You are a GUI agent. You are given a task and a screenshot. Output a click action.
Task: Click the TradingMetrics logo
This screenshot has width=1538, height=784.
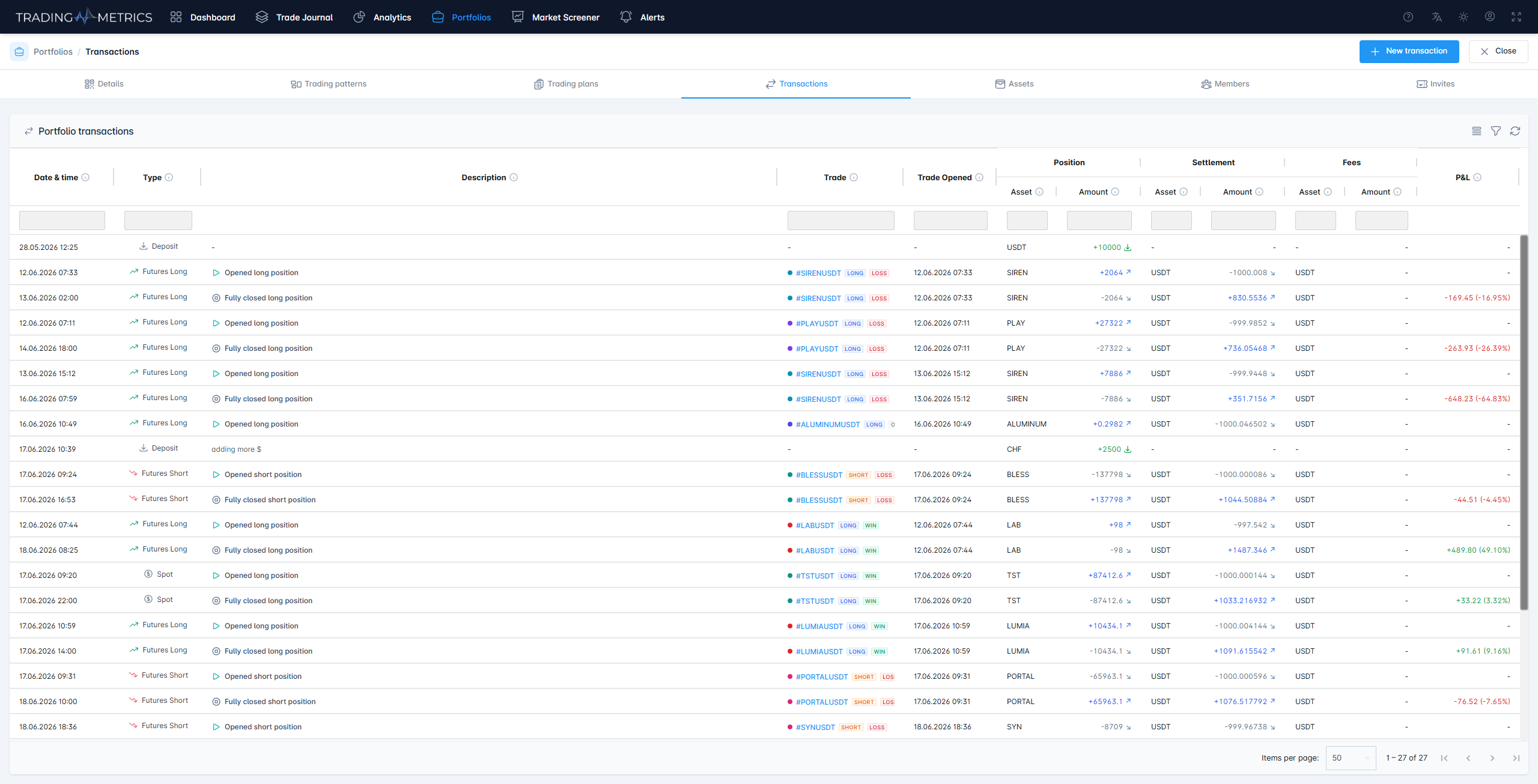tap(84, 17)
